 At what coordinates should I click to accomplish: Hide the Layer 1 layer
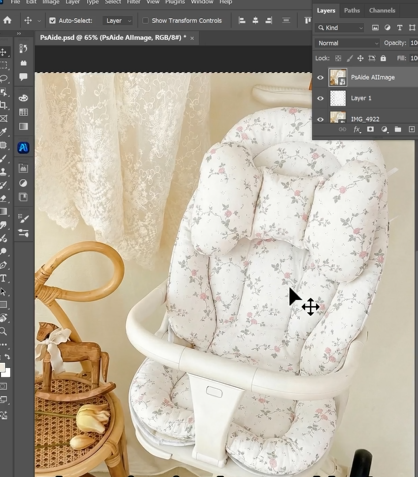pyautogui.click(x=320, y=98)
